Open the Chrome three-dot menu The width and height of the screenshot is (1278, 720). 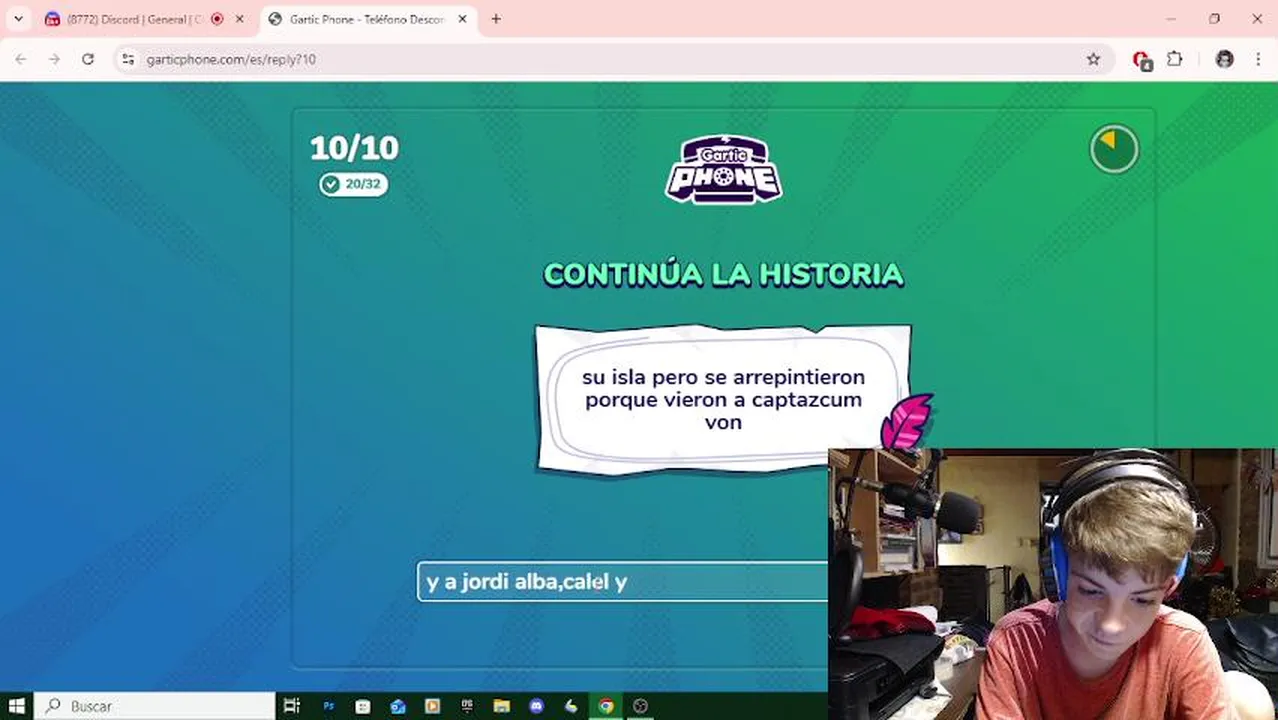click(1258, 59)
